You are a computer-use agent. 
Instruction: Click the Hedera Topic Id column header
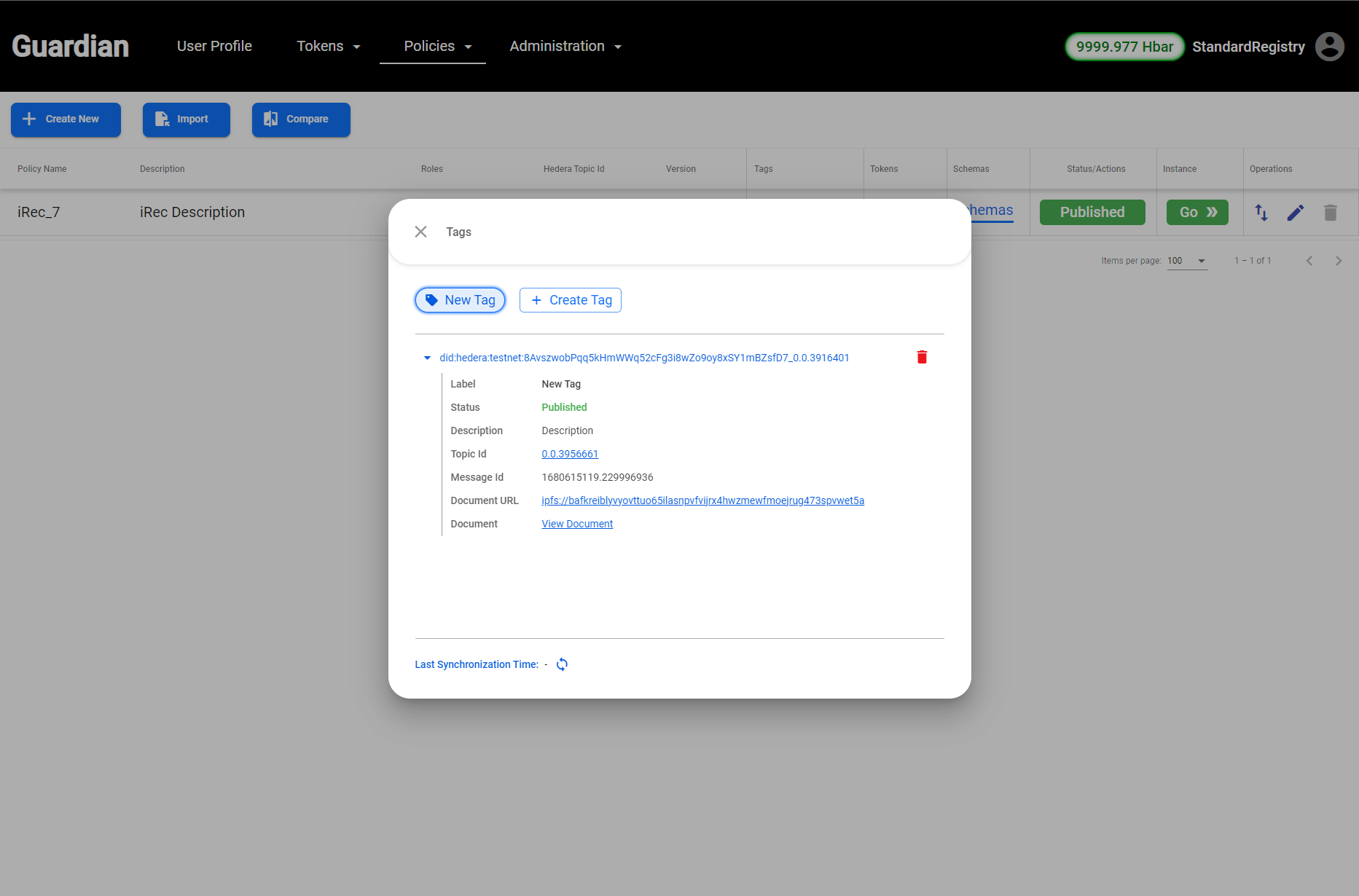click(574, 169)
